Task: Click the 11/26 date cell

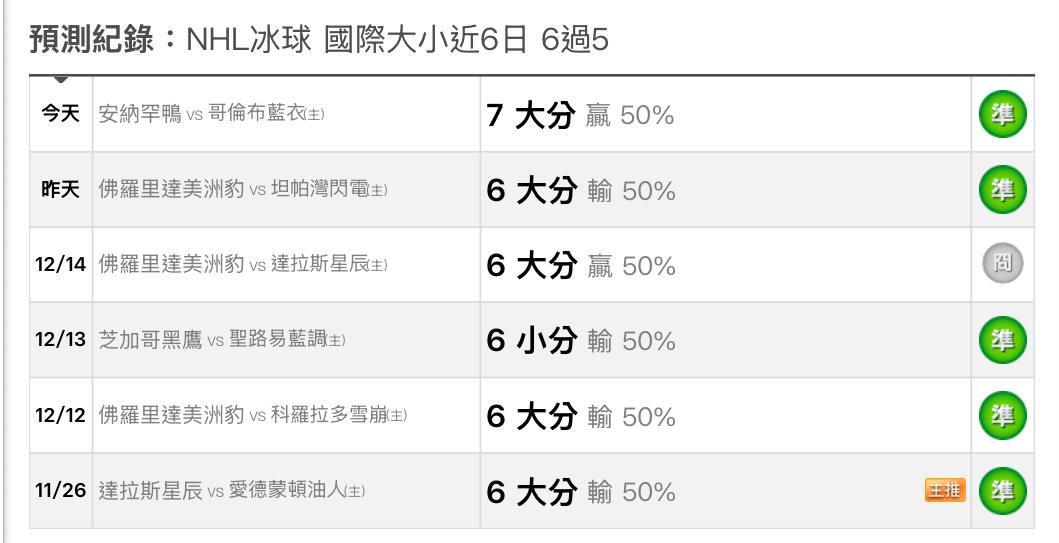Action: point(60,491)
